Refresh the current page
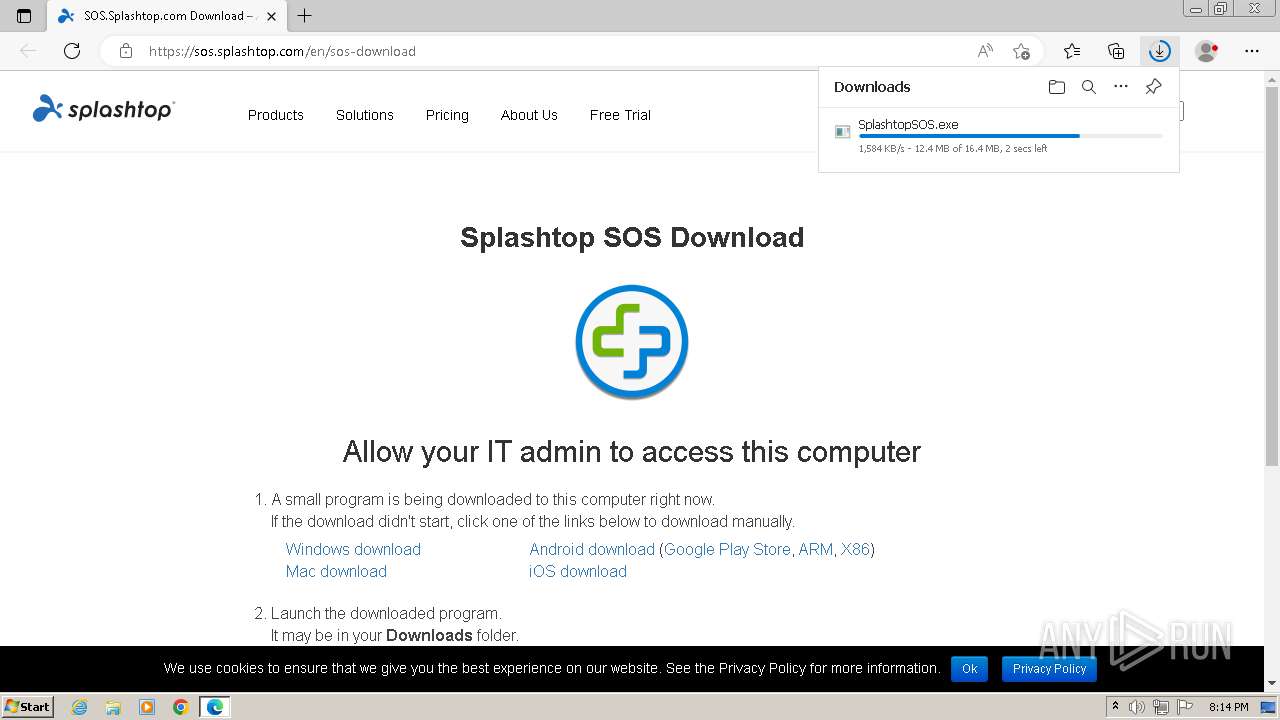Viewport: 1280px width, 720px height. pyautogui.click(x=72, y=51)
